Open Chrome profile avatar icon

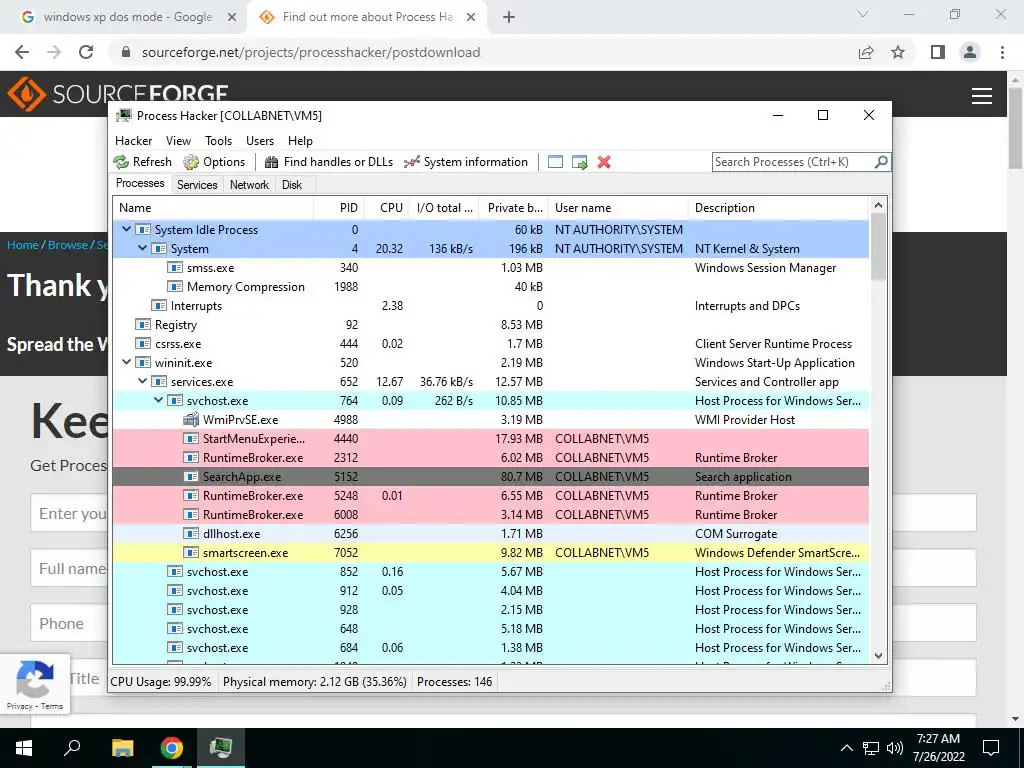[970, 52]
